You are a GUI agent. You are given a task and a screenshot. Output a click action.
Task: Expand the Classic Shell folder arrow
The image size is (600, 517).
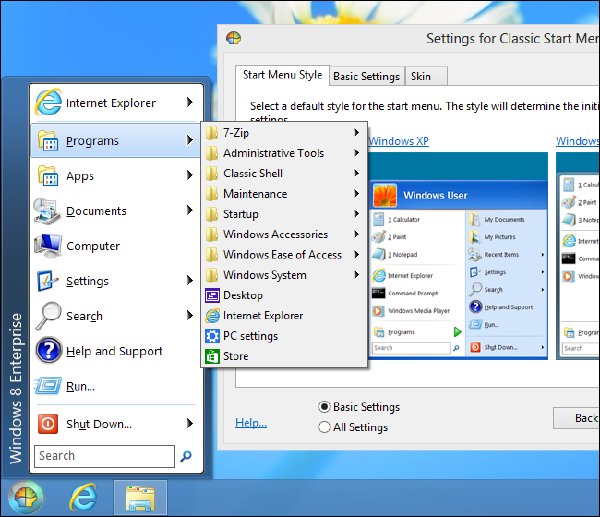(357, 173)
